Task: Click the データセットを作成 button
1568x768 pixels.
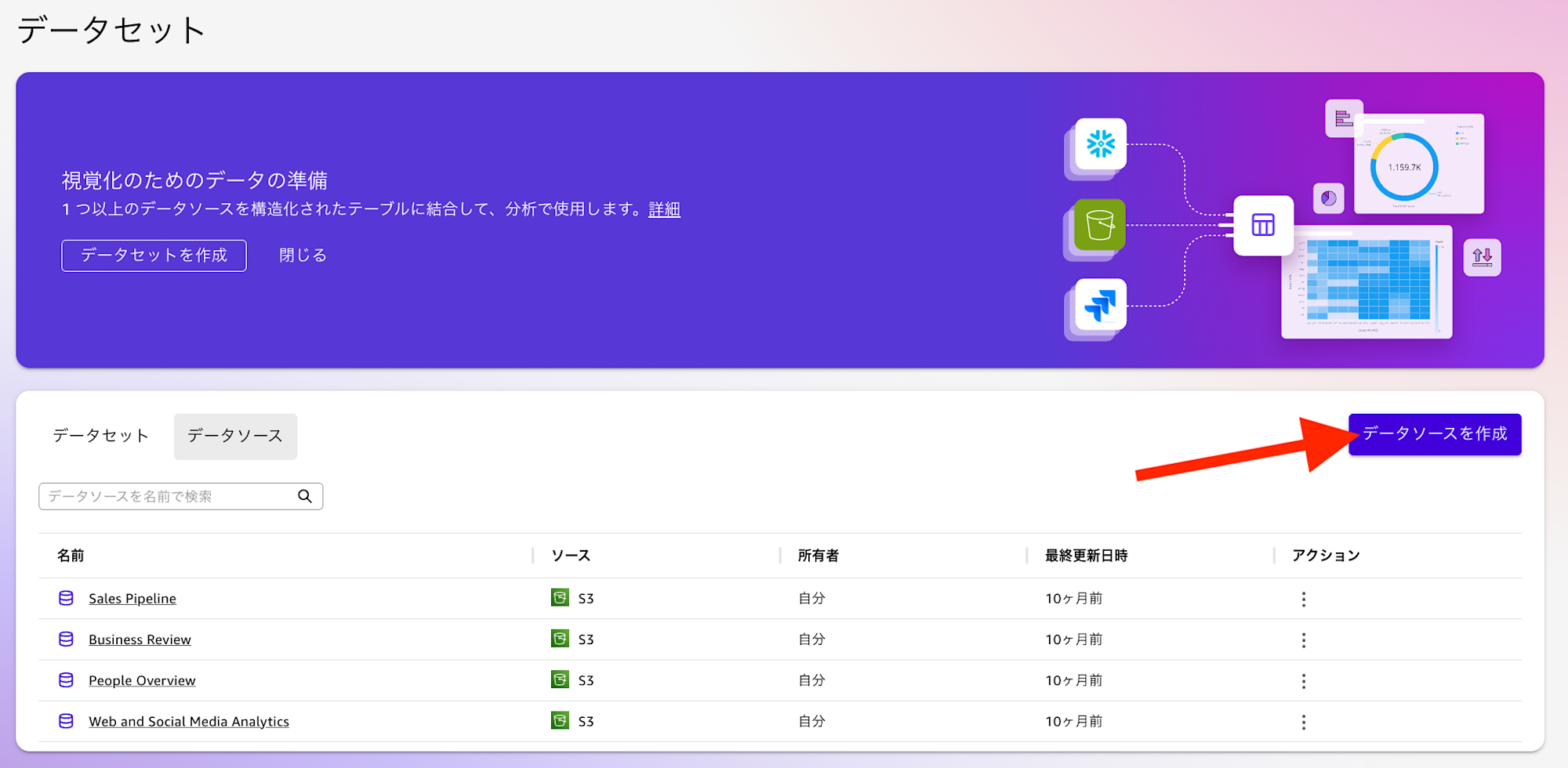Action: [x=154, y=255]
